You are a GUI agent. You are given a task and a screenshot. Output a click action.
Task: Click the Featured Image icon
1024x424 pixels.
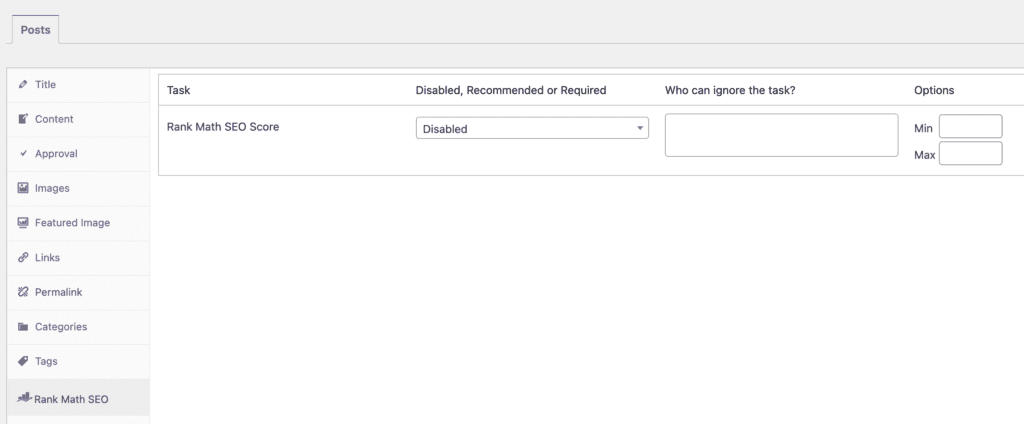point(23,223)
